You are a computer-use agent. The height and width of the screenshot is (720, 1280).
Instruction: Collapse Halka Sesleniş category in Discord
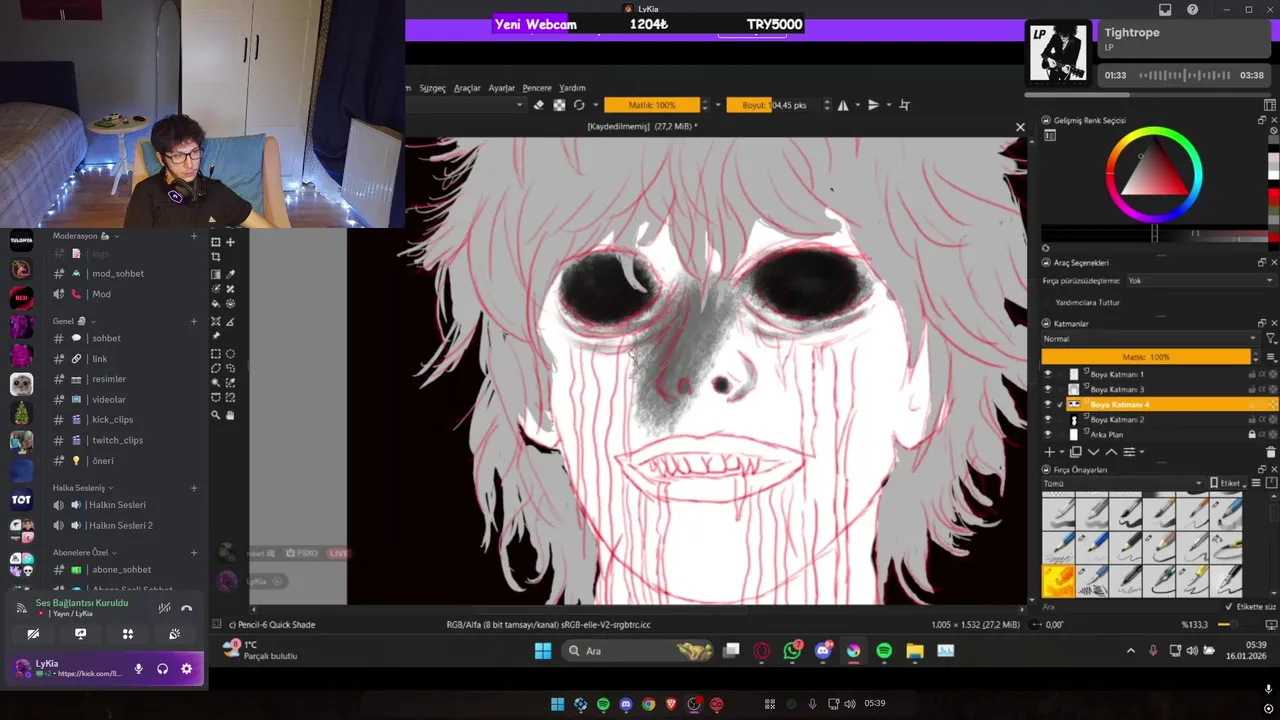[83, 488]
